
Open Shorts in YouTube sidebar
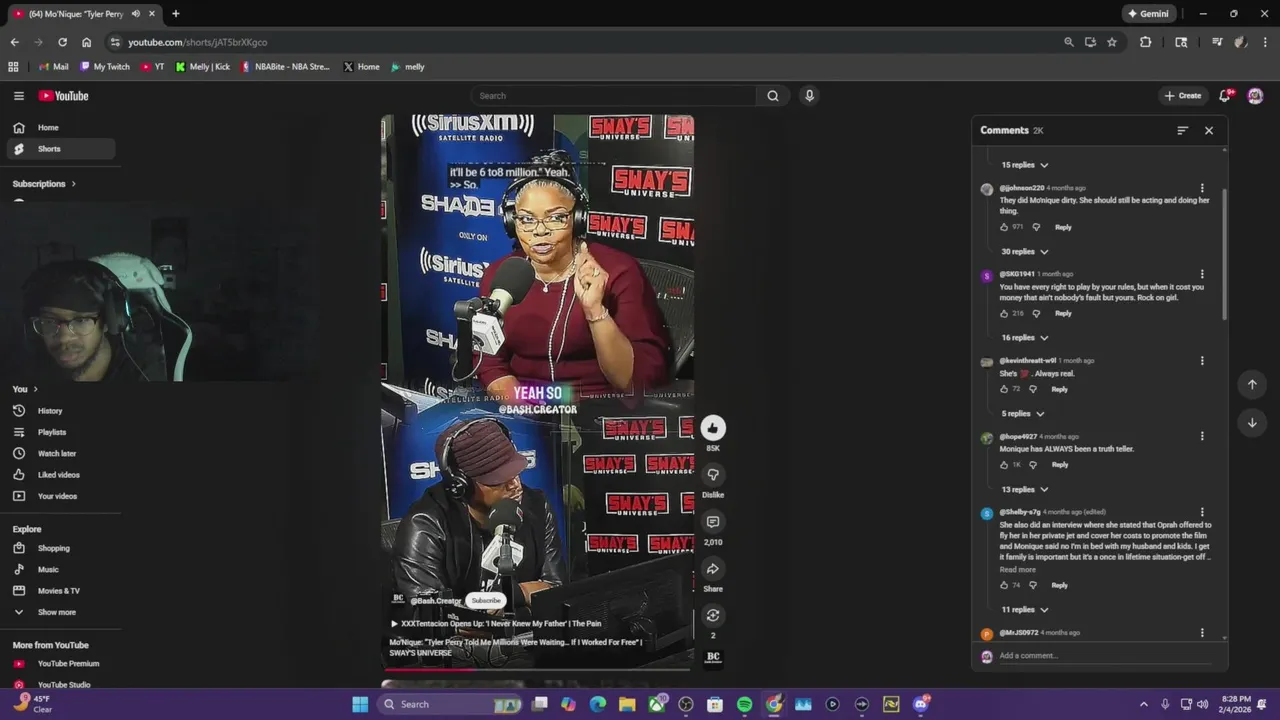(x=62, y=149)
